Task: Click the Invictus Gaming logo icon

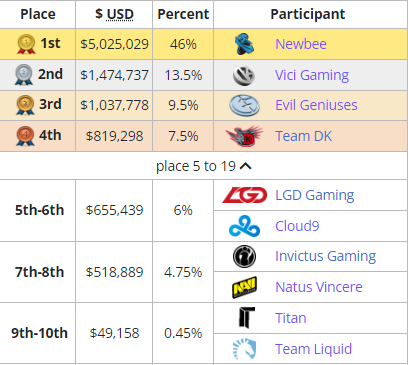Action: click(x=244, y=257)
